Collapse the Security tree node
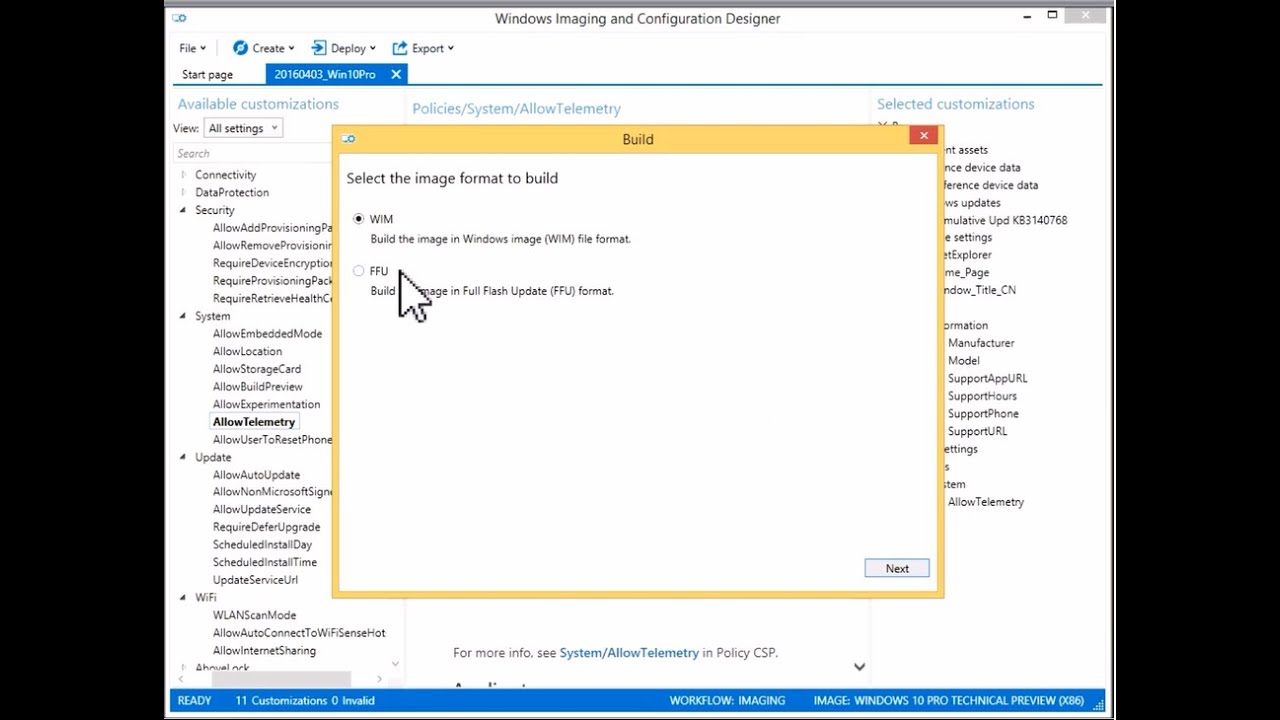This screenshot has width=1280, height=720. pos(183,210)
